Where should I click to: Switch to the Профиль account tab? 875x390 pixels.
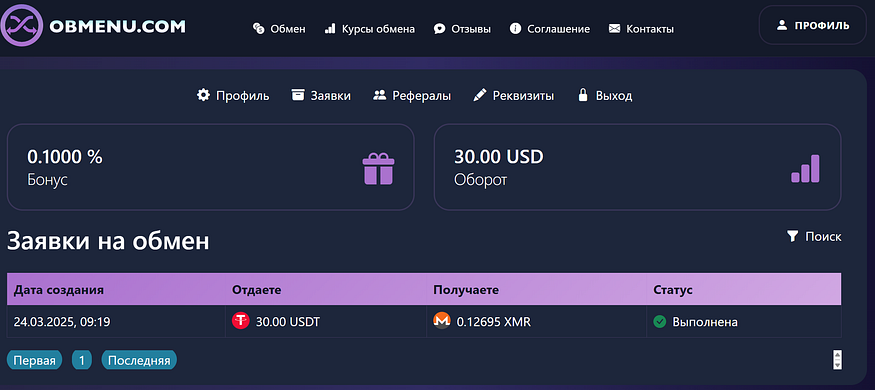pos(233,95)
